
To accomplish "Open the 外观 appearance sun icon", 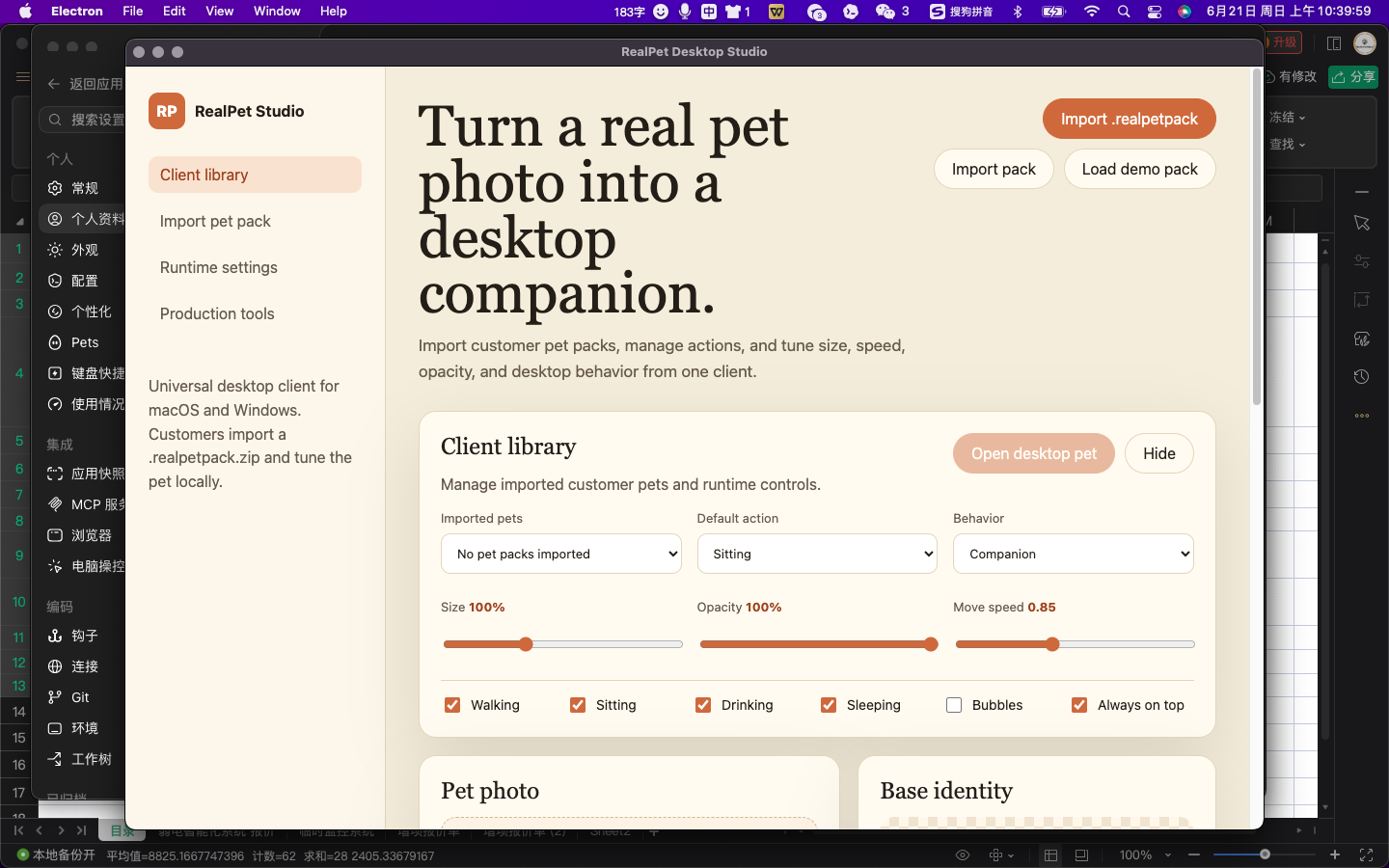I will tap(55, 250).
